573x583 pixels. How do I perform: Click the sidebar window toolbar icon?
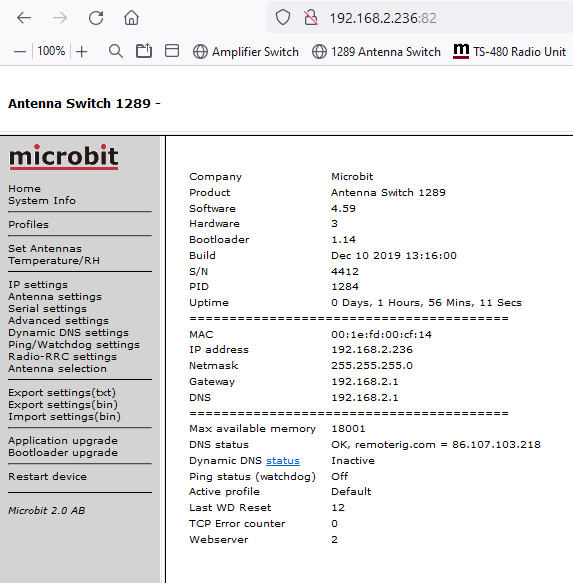pyautogui.click(x=172, y=51)
